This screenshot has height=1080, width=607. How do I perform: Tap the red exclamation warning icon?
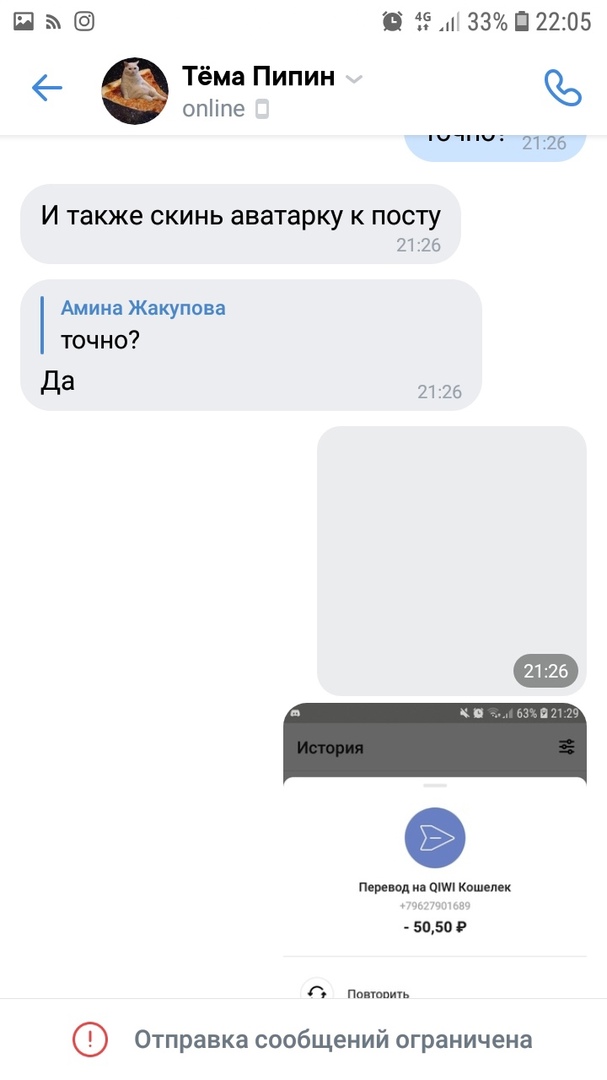point(90,1039)
